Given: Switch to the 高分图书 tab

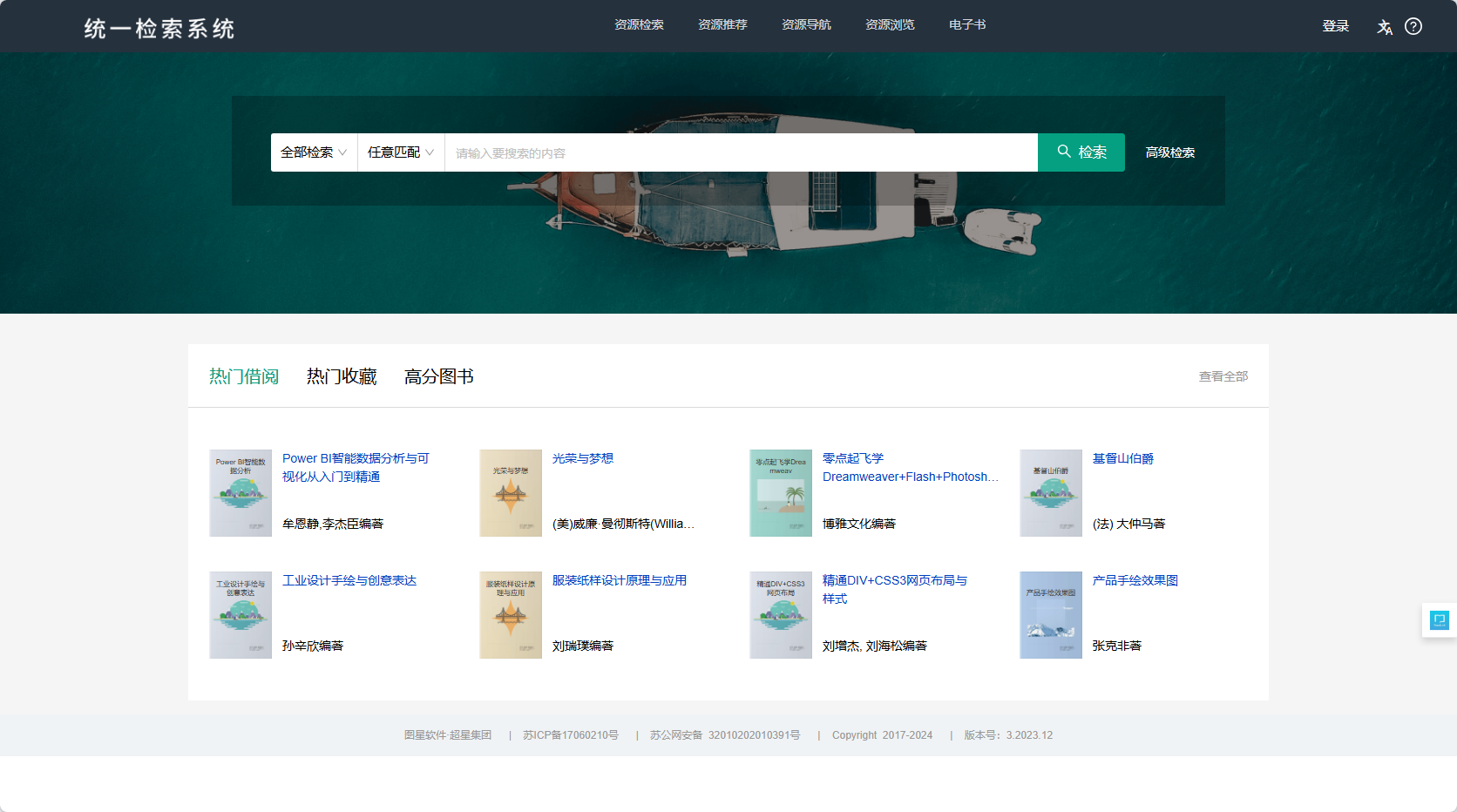Looking at the screenshot, I should pyautogui.click(x=438, y=376).
